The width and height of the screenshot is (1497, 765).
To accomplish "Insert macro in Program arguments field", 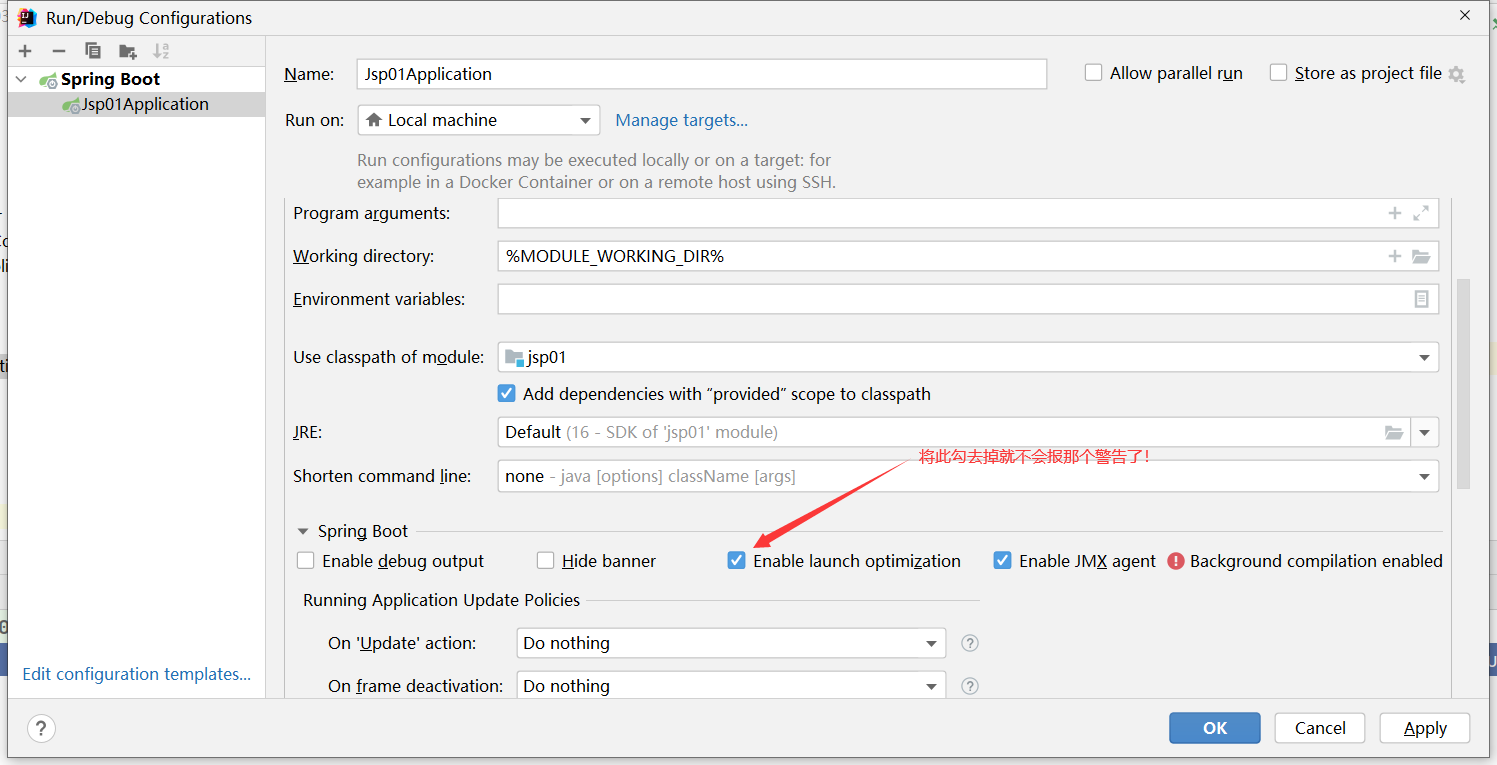I will click(x=1394, y=213).
